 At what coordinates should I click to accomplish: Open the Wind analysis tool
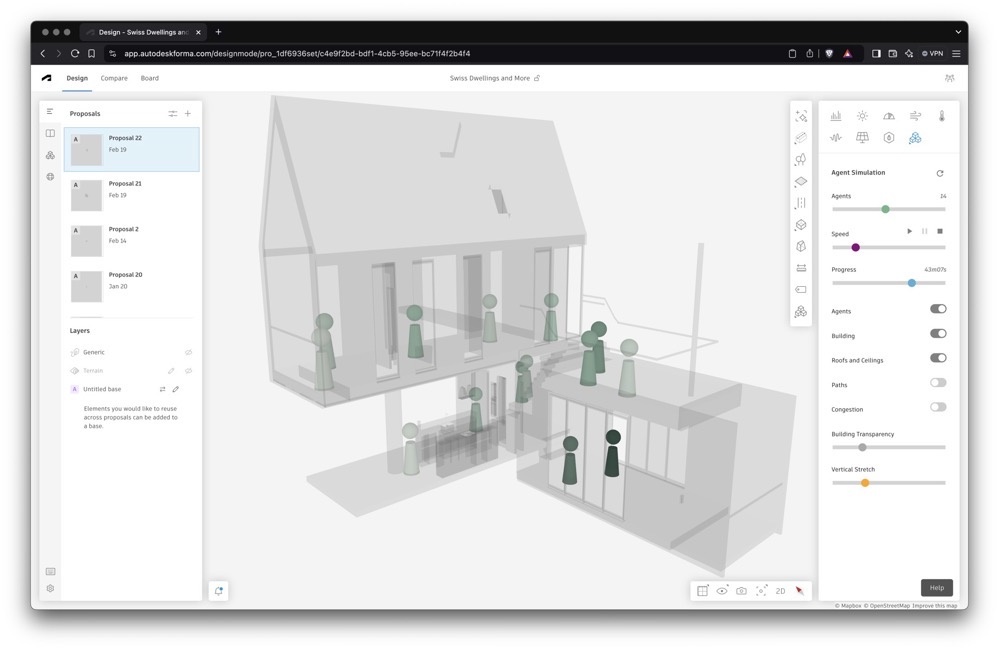915,116
